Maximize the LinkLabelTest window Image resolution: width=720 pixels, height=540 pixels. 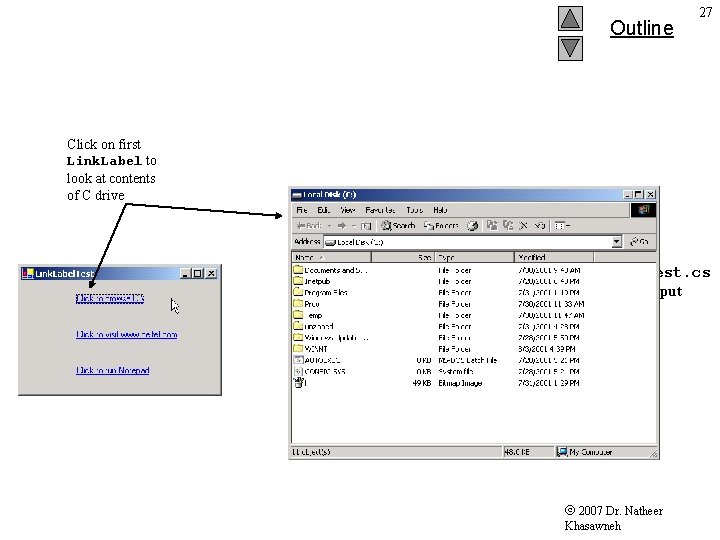click(198, 274)
